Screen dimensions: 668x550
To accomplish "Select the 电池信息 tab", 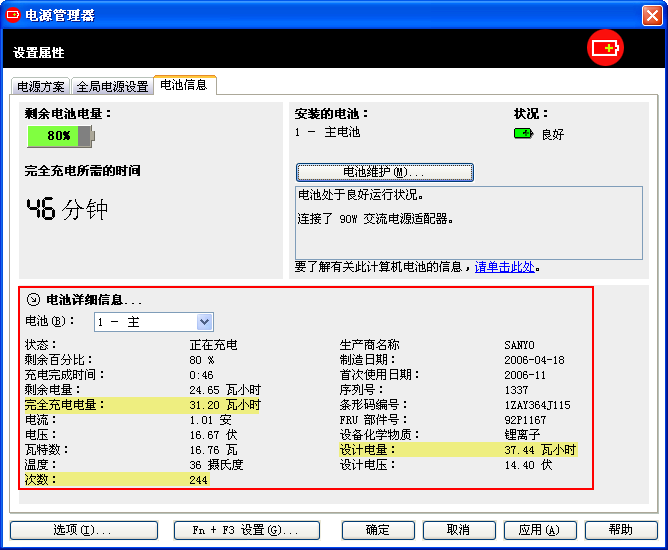I will 184,85.
